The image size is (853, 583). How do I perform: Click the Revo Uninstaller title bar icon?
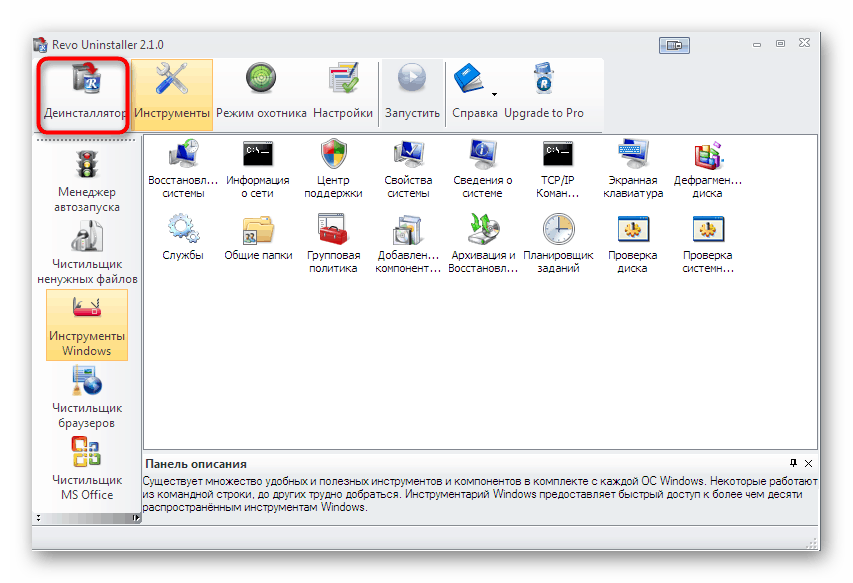(40, 45)
